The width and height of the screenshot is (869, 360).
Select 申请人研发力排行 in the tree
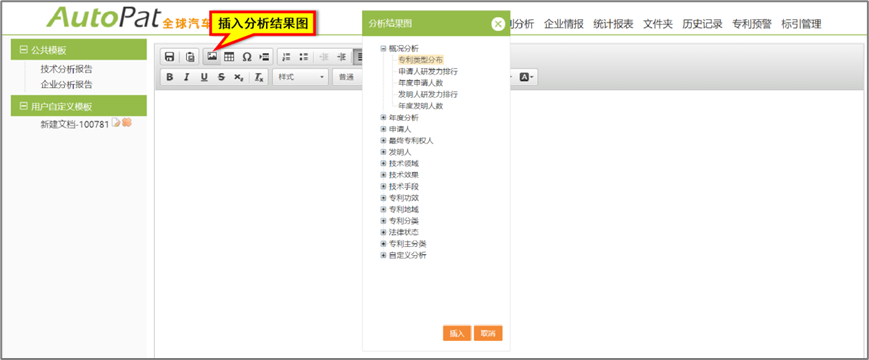pyautogui.click(x=428, y=71)
